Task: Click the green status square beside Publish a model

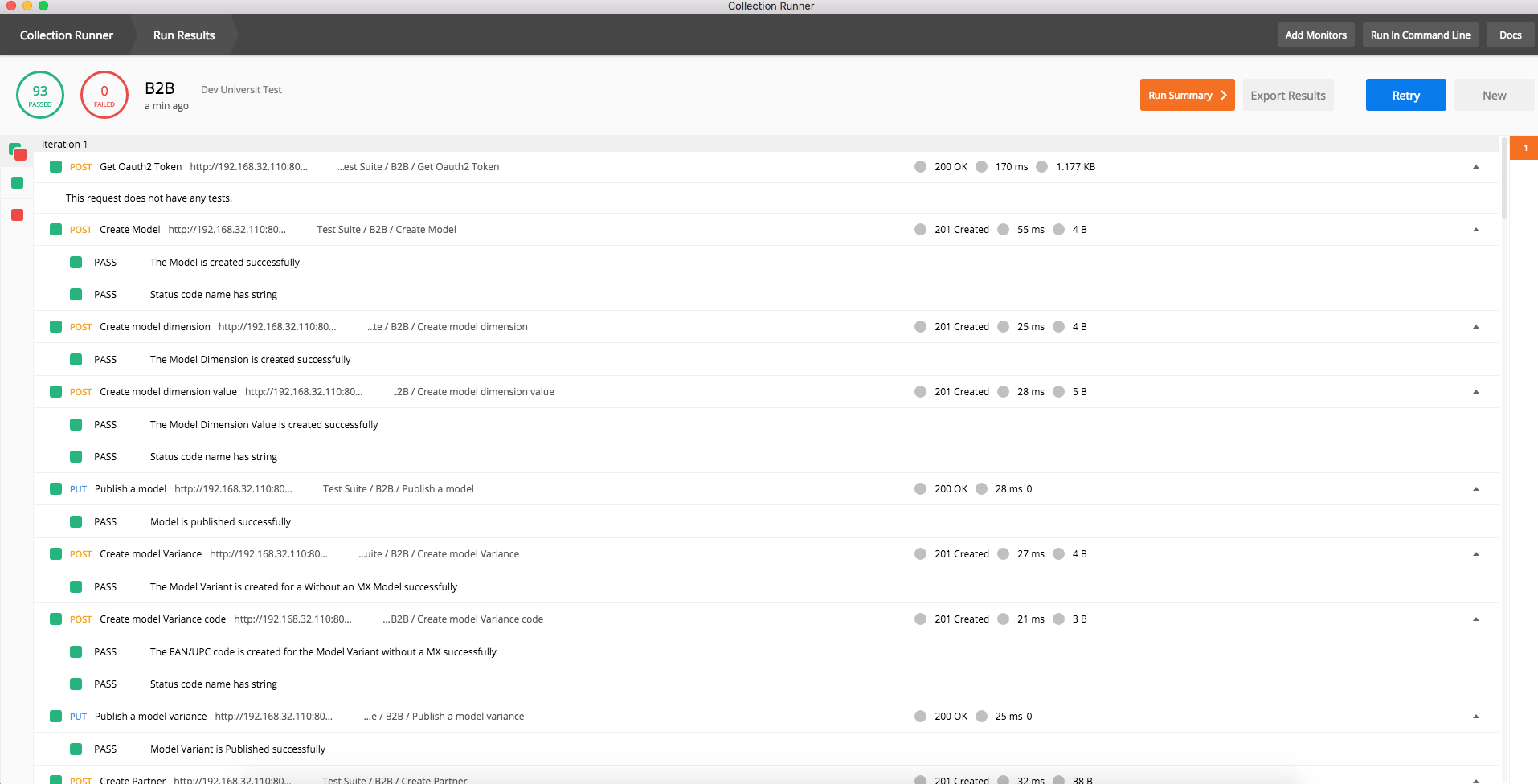Action: coord(55,488)
